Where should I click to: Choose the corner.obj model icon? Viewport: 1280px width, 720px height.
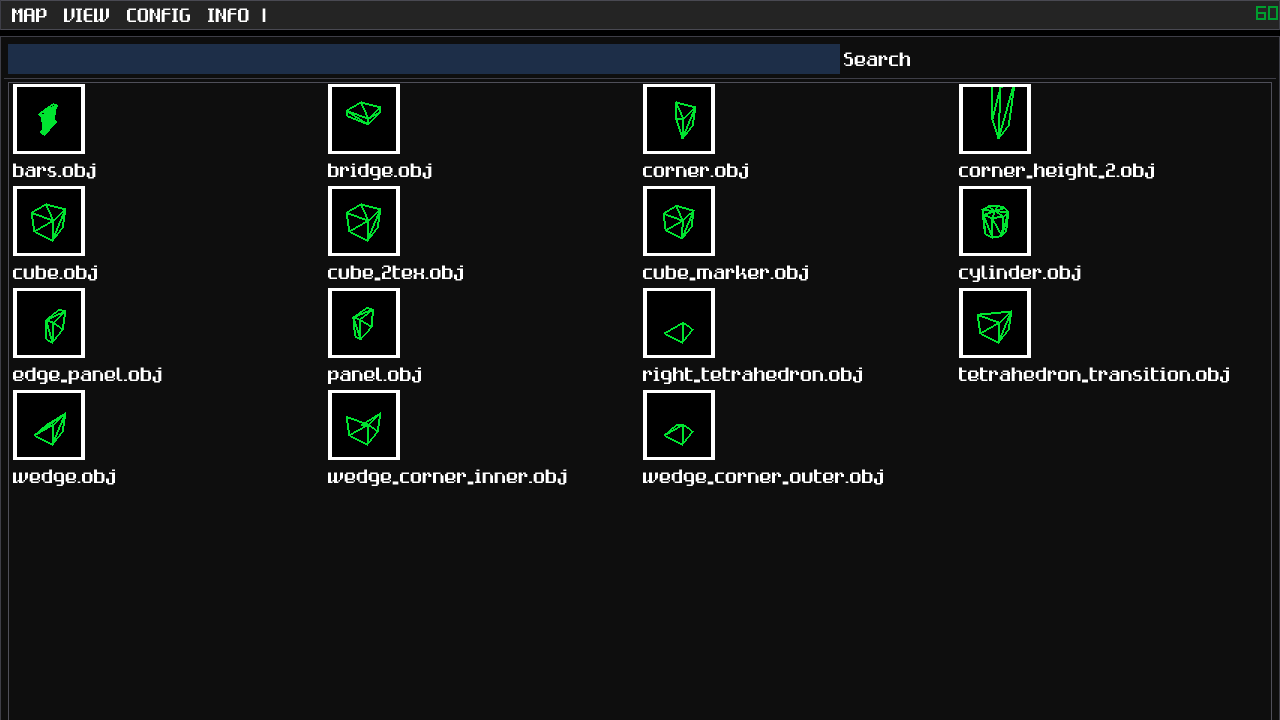tap(679, 119)
